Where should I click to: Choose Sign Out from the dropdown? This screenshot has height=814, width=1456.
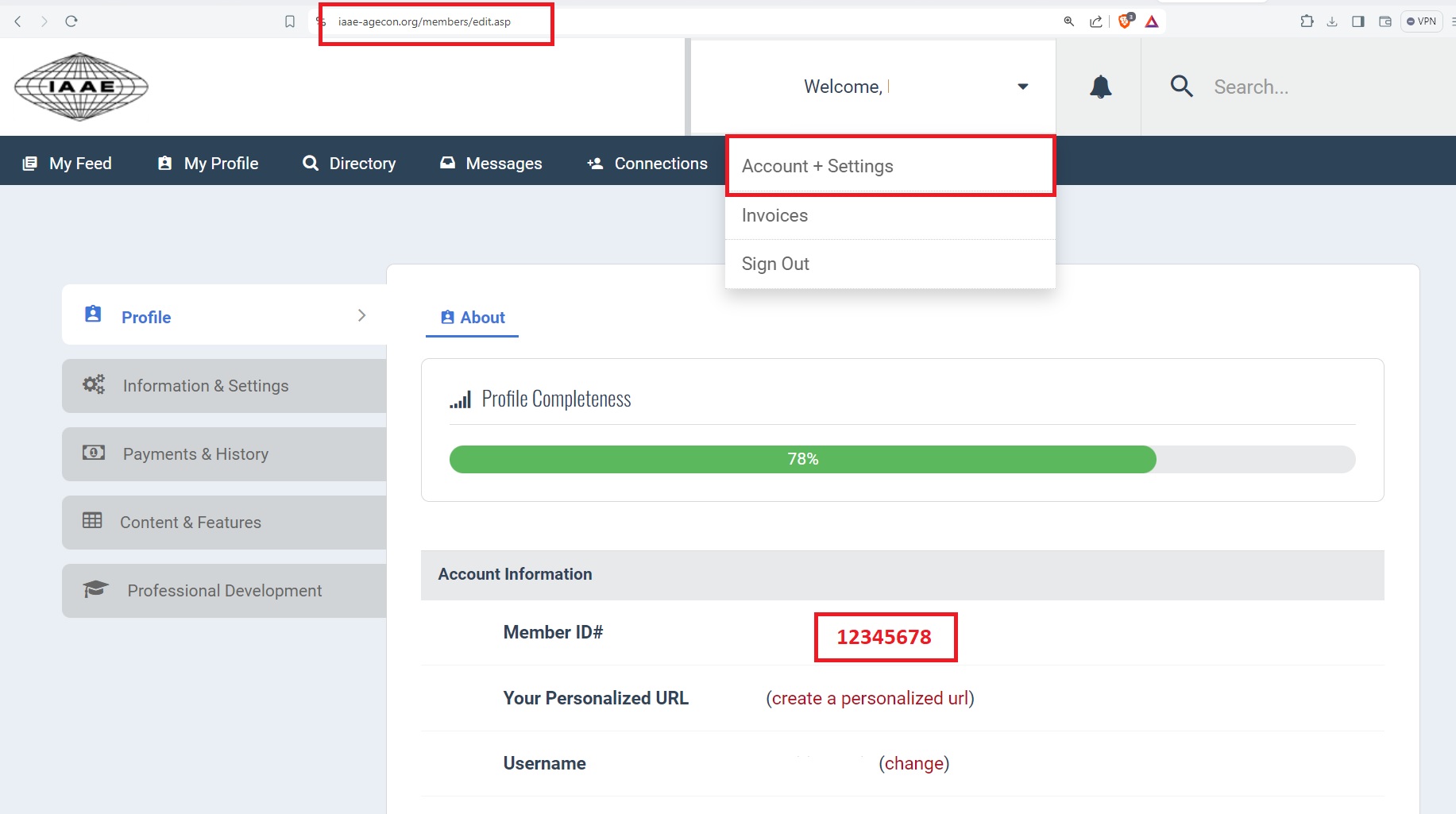coord(775,264)
